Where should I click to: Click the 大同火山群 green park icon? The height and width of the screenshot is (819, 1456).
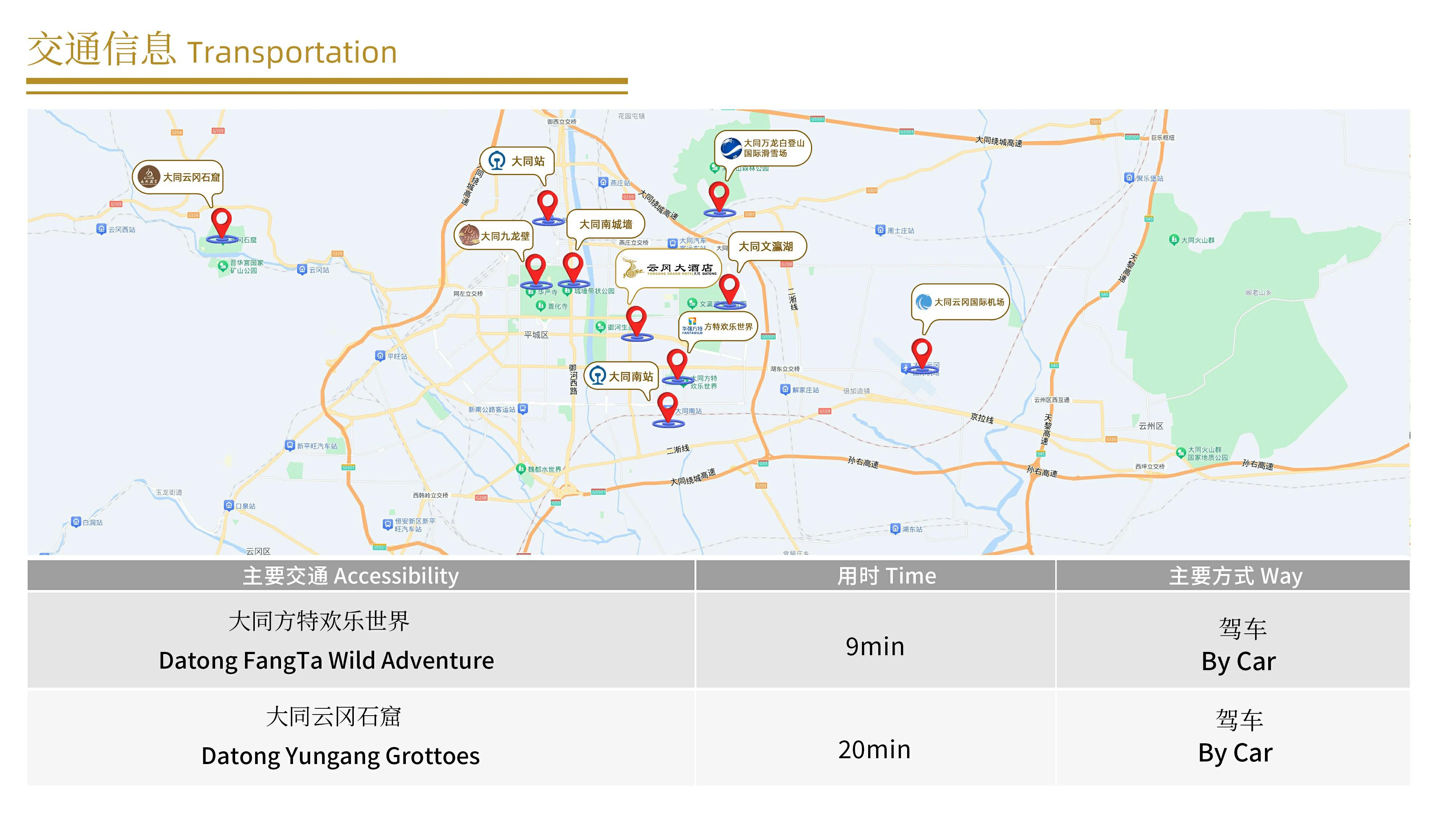1174,240
